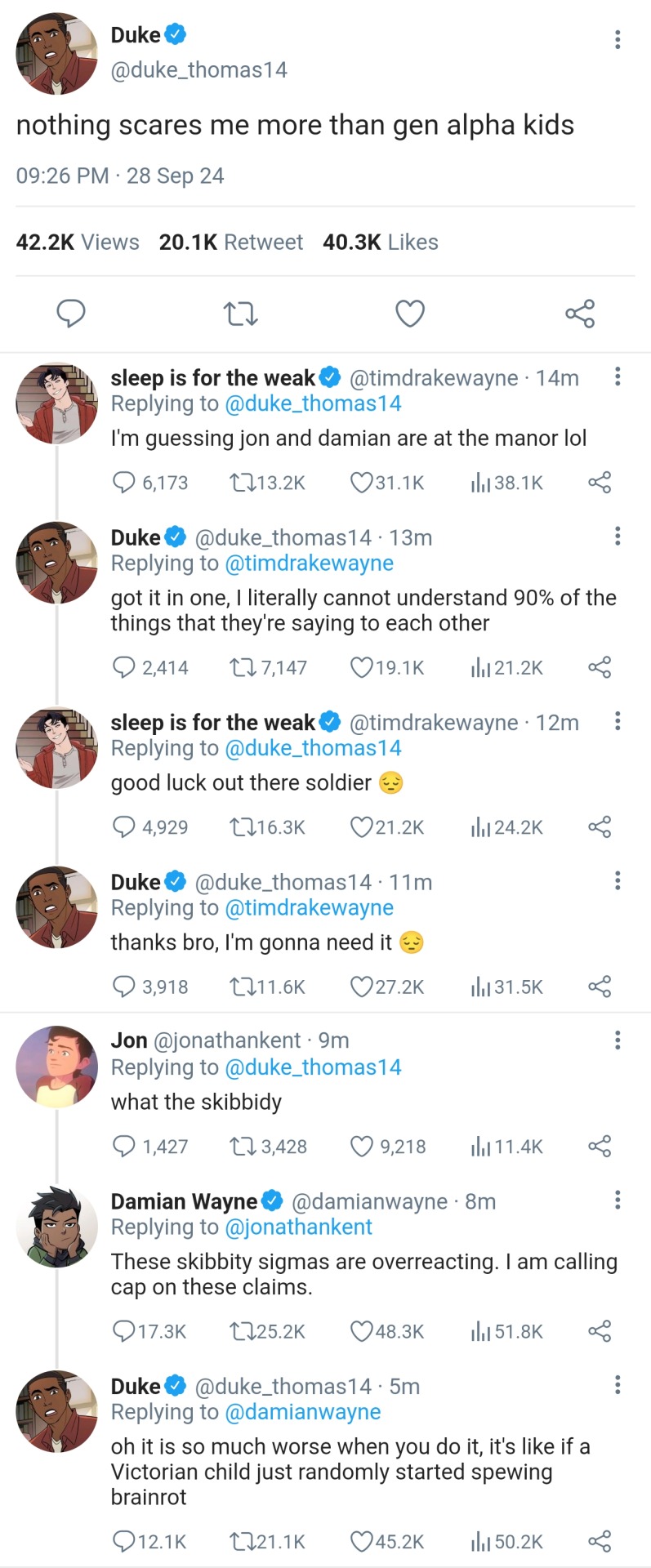Retweet Damian Wayne's skibbity sigmas reply
The width and height of the screenshot is (651, 1568).
coord(242,1332)
